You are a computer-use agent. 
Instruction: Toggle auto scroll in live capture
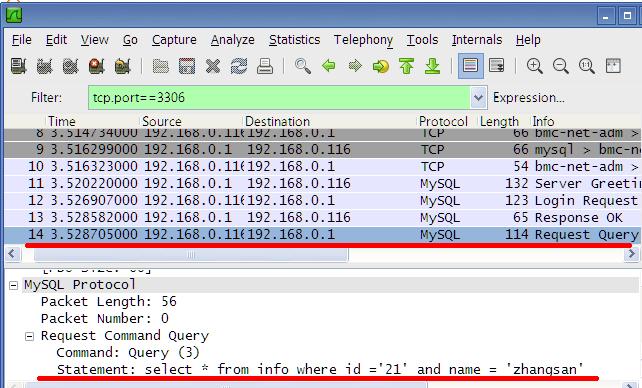tap(496, 65)
